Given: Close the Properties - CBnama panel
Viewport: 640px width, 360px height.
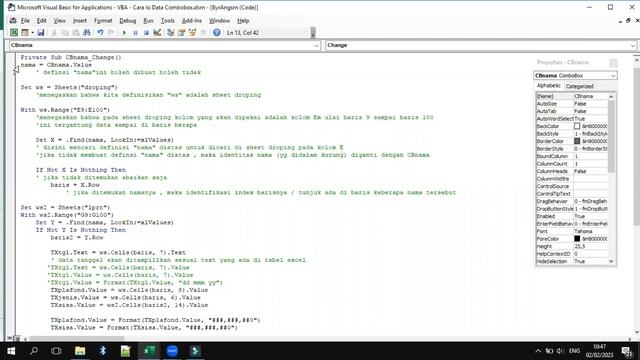Looking at the screenshot, I should click(613, 62).
